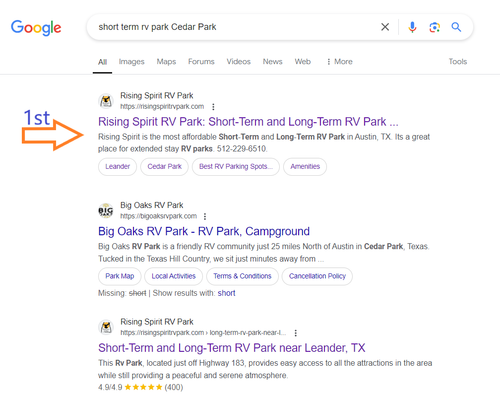Open the Tools search options

(458, 62)
